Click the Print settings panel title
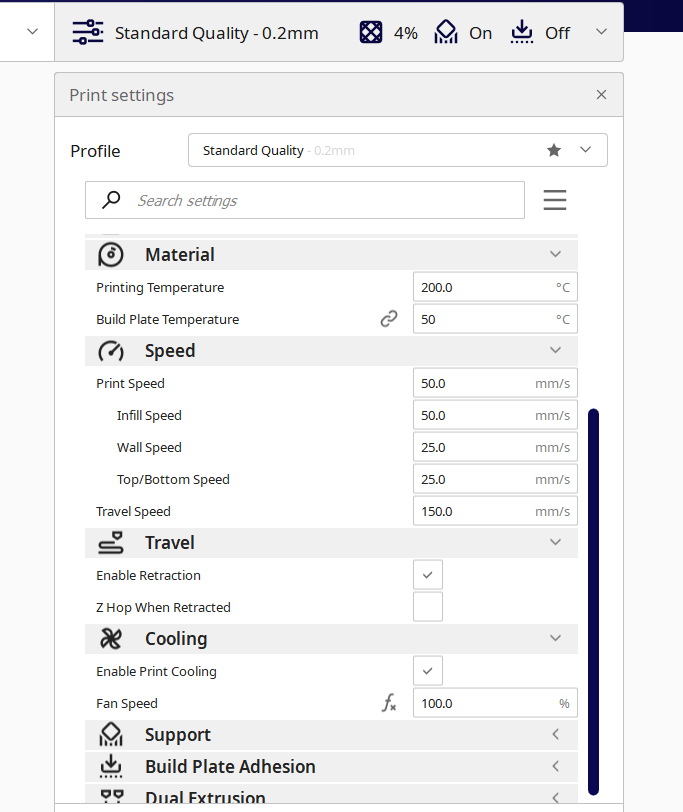The image size is (683, 812). 122,95
